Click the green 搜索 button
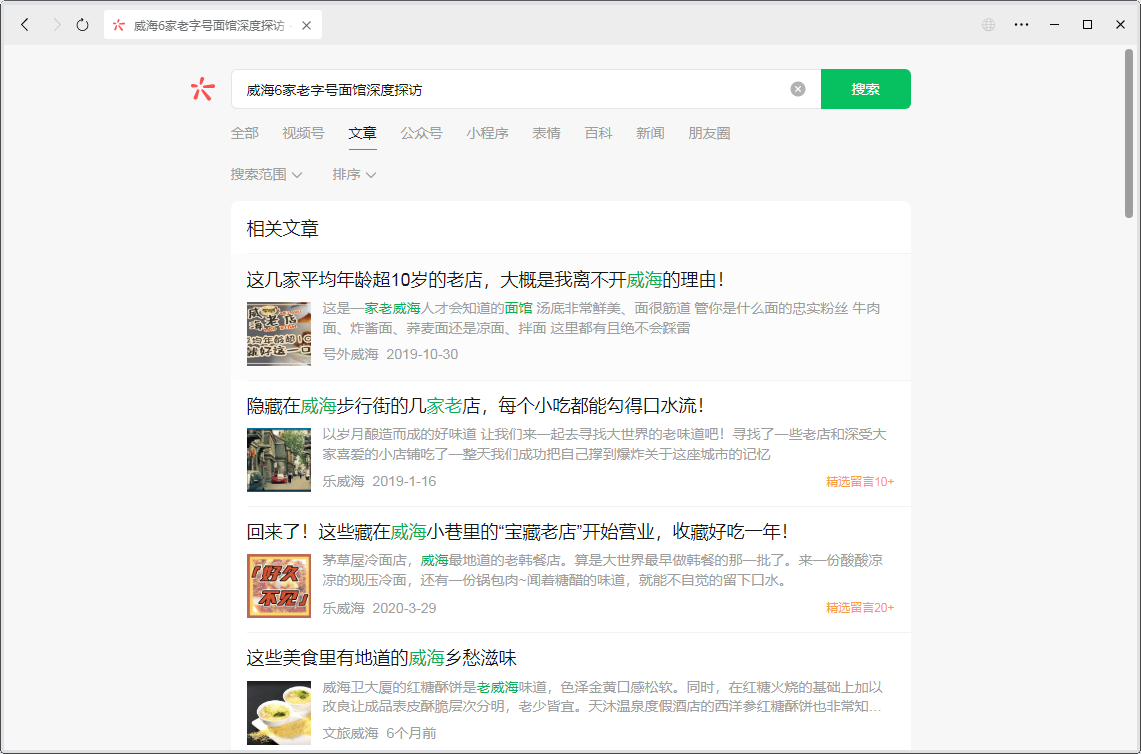This screenshot has height=754, width=1141. click(x=866, y=89)
